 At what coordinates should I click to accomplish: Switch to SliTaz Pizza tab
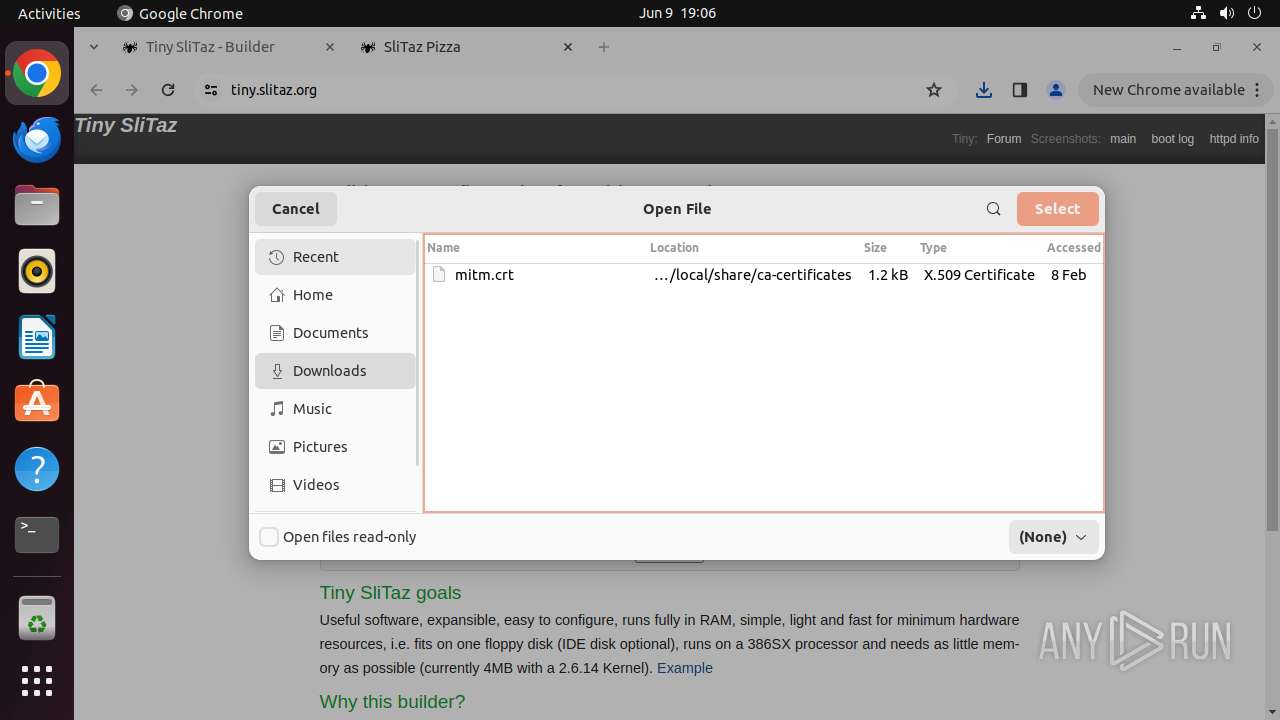tap(466, 47)
